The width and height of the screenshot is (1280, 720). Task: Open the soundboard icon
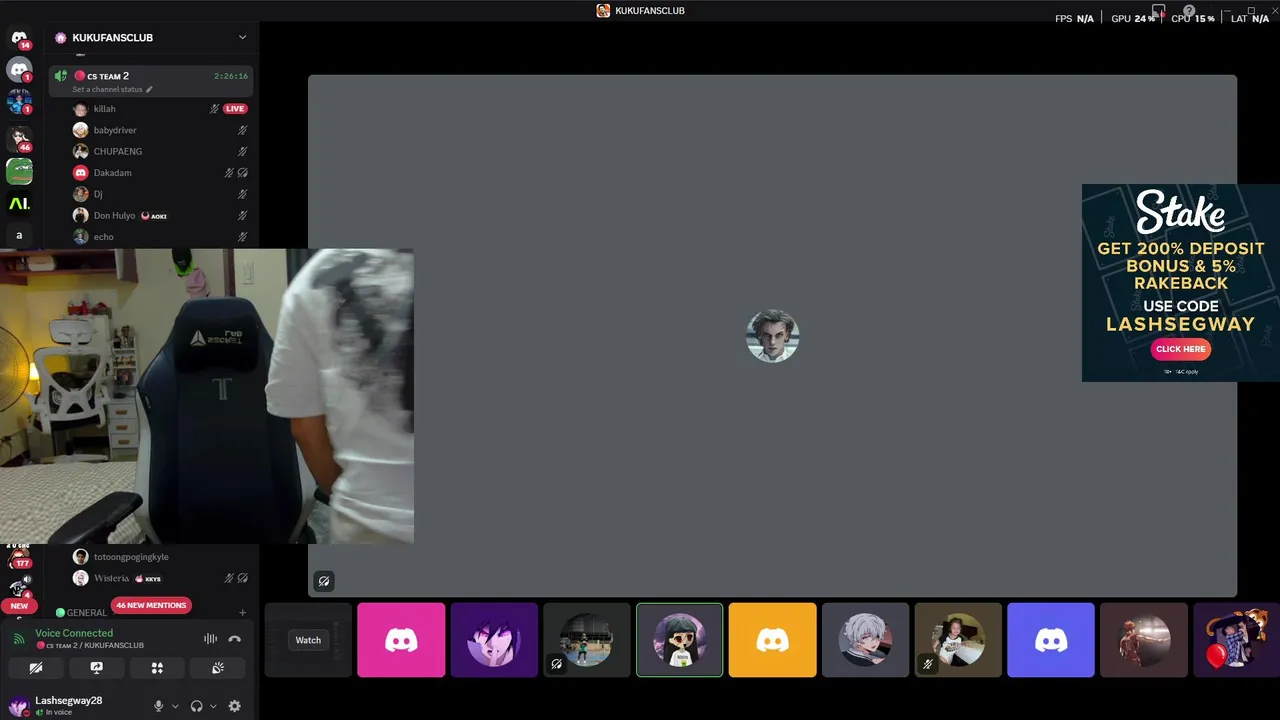tap(218, 668)
